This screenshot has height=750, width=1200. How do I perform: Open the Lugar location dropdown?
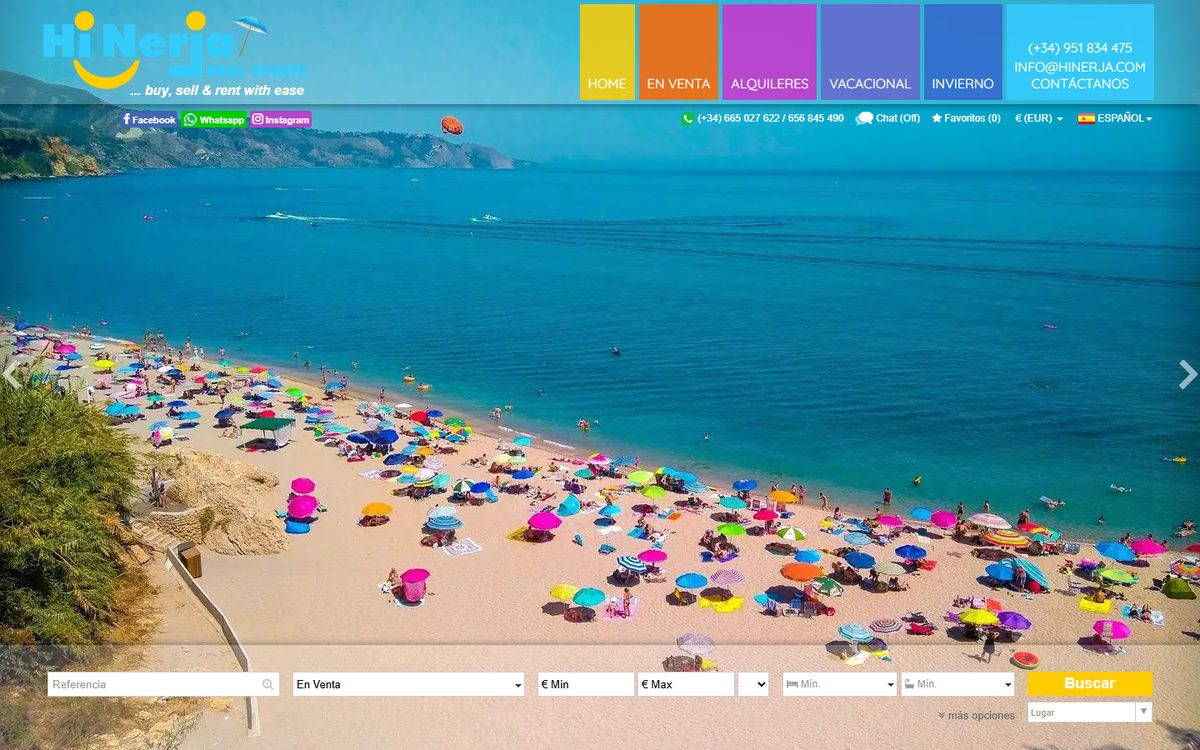point(1090,712)
